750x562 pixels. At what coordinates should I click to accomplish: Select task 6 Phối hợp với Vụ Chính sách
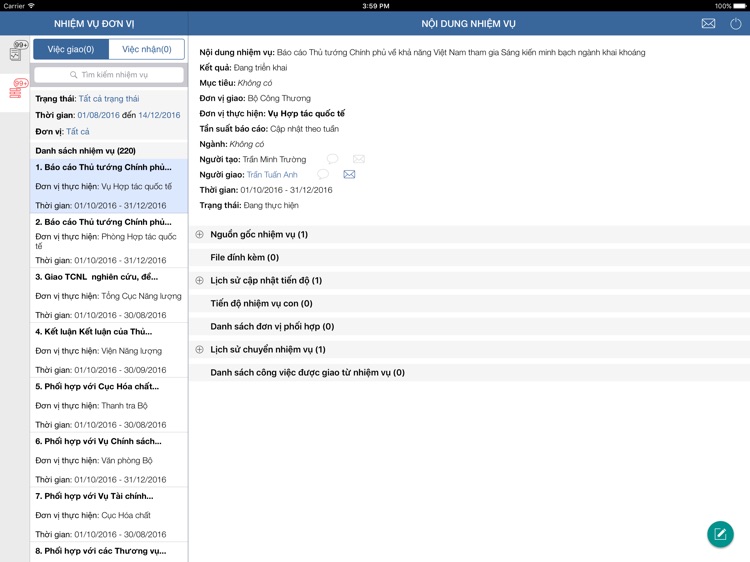point(109,460)
